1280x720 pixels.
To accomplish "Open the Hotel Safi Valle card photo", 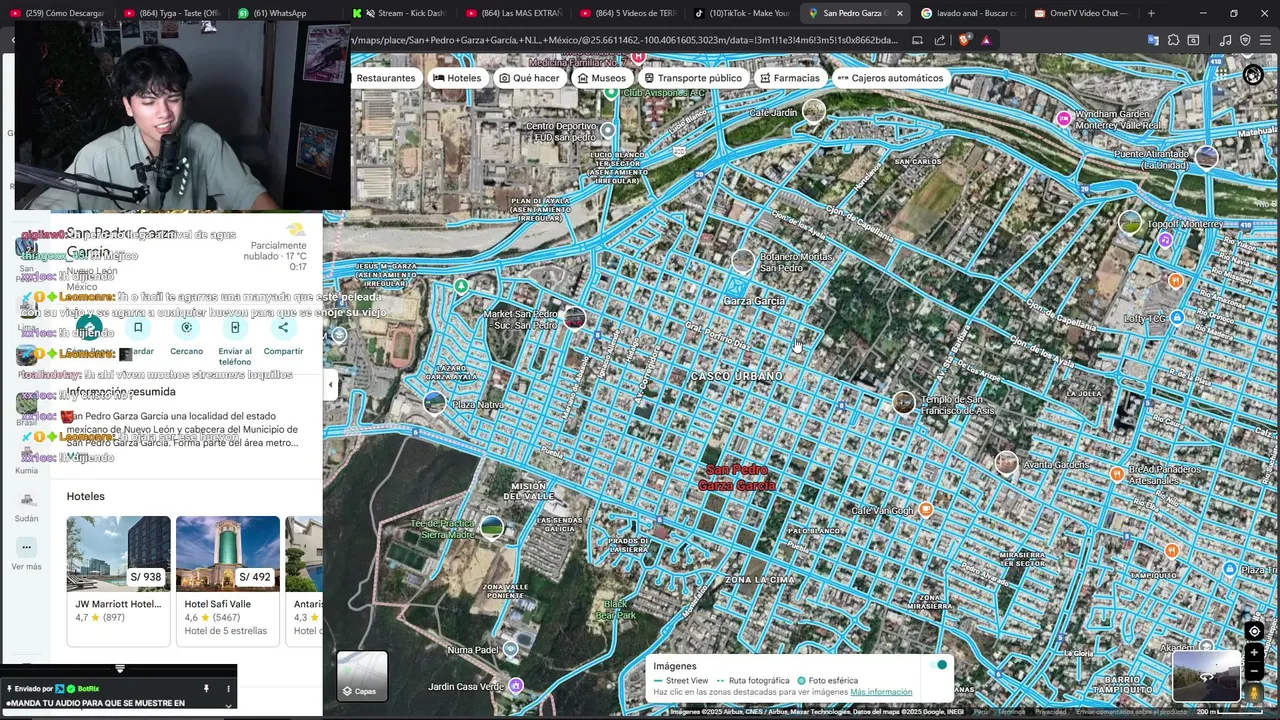I will pos(228,553).
